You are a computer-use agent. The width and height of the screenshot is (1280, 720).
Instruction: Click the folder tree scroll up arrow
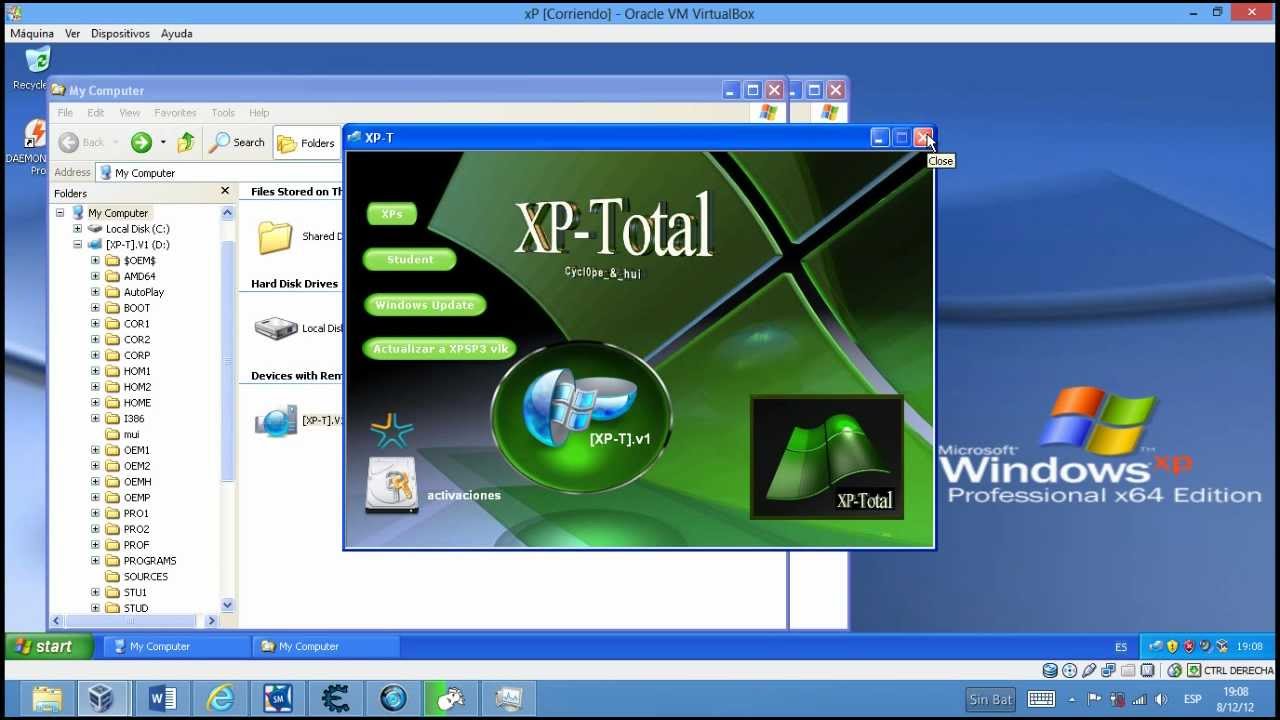tap(227, 213)
